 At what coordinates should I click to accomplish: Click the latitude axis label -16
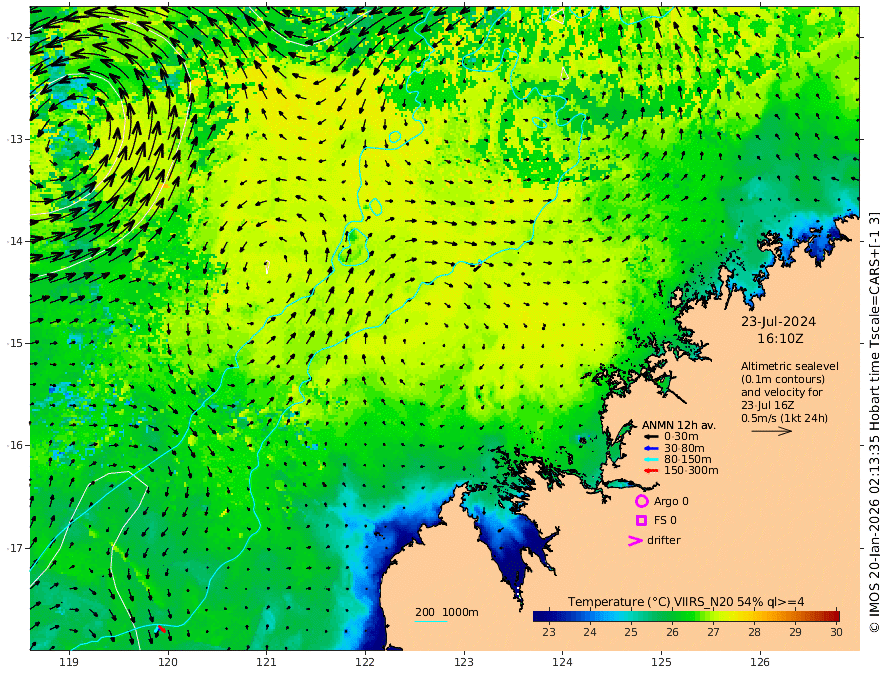pyautogui.click(x=15, y=445)
